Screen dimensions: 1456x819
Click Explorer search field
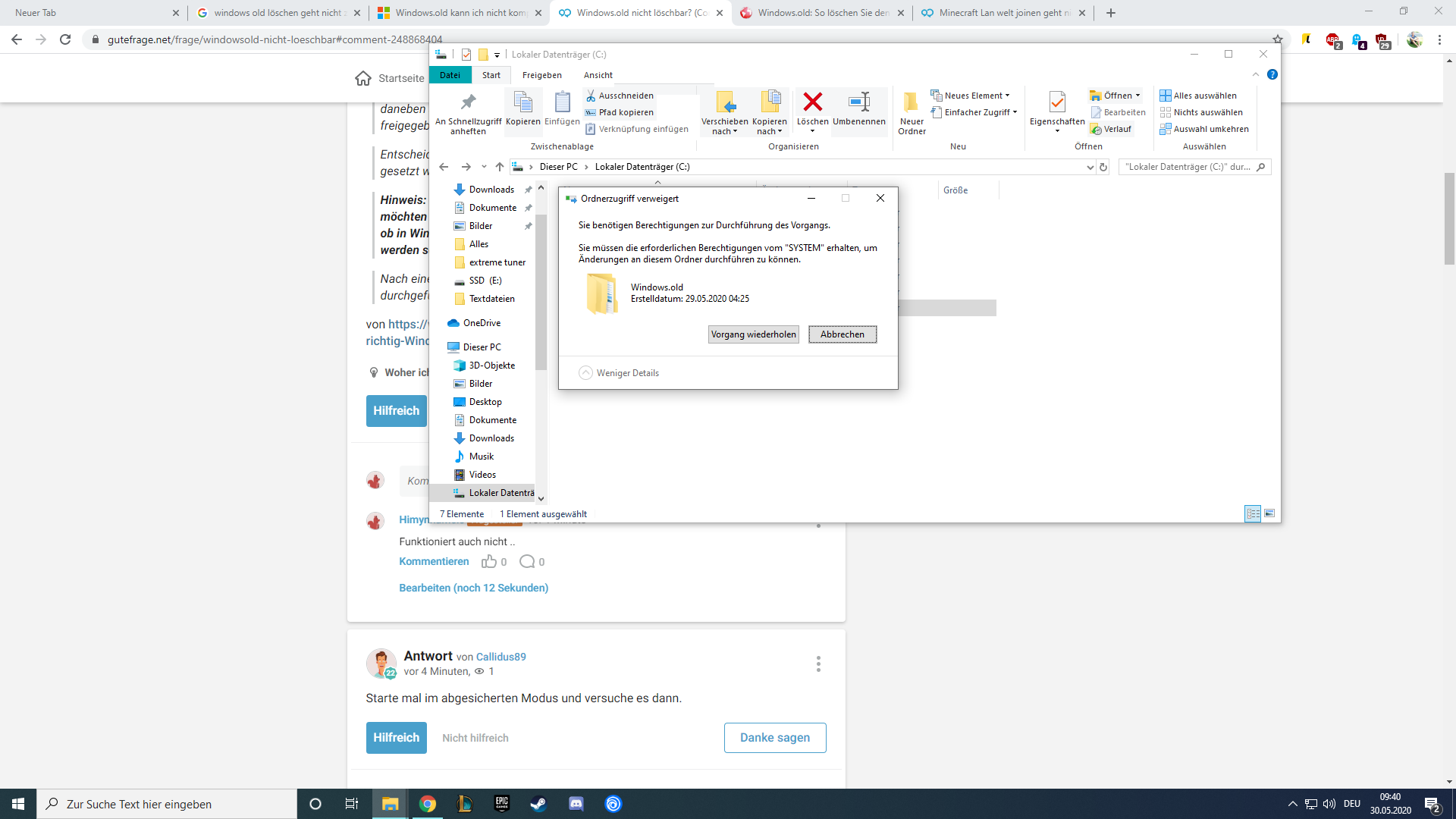(1194, 167)
